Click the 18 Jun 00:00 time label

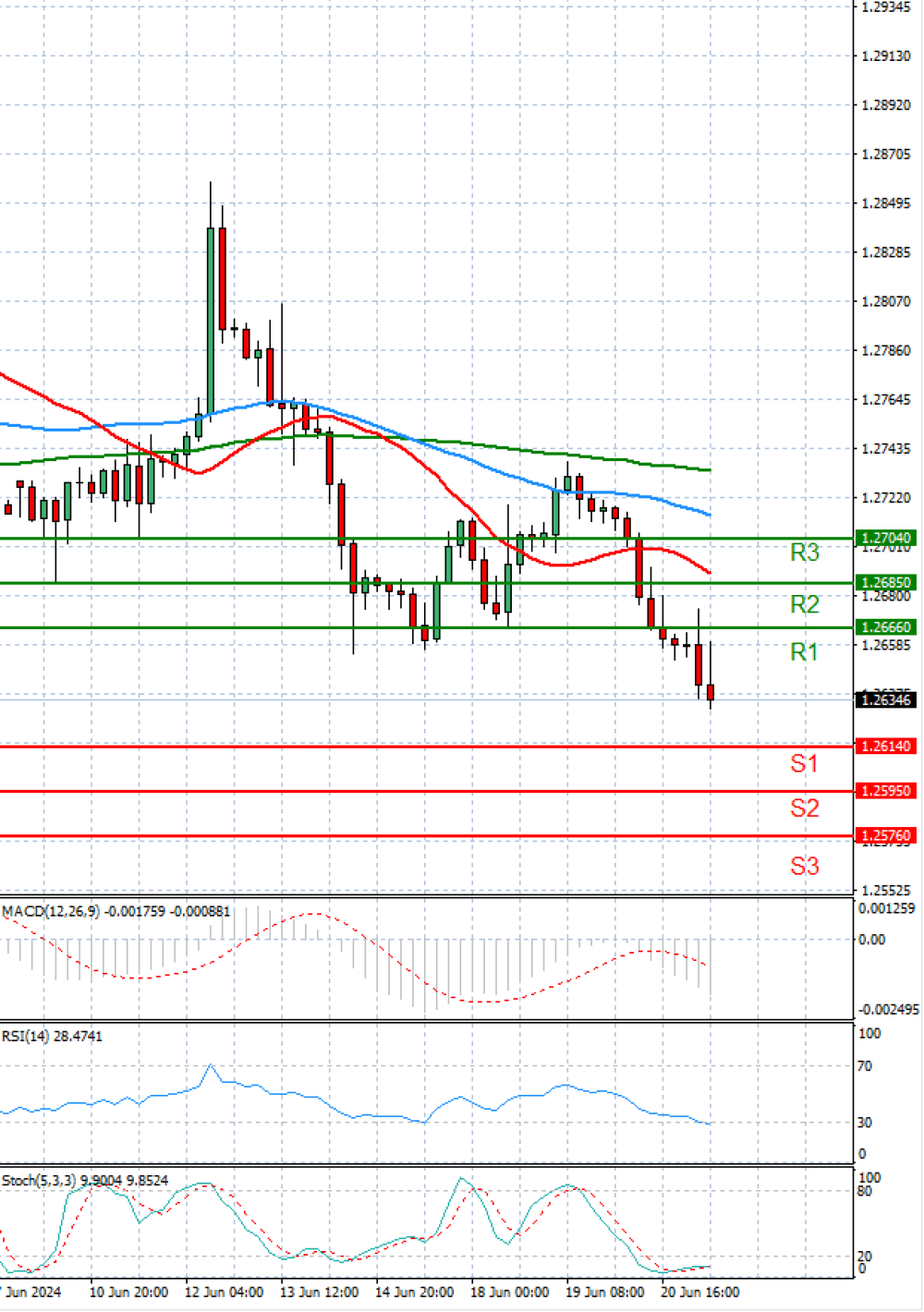click(x=509, y=1292)
